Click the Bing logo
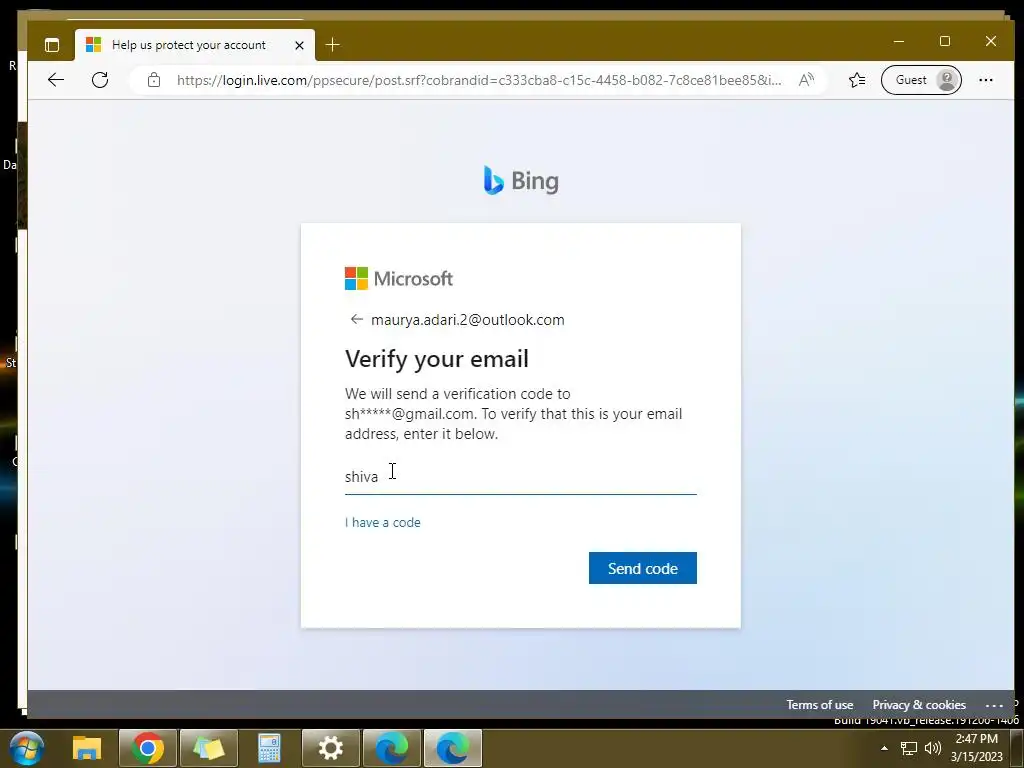The width and height of the screenshot is (1024, 768). pos(520,181)
